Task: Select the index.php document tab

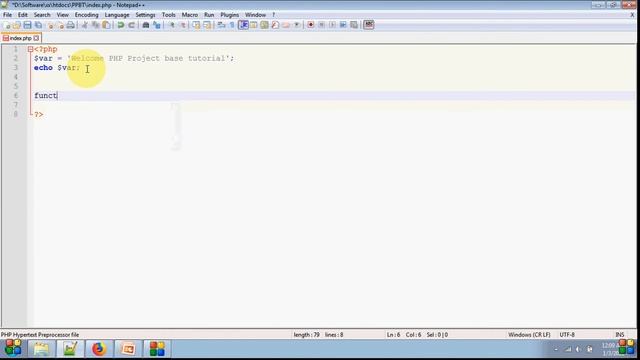Action: 20,38
